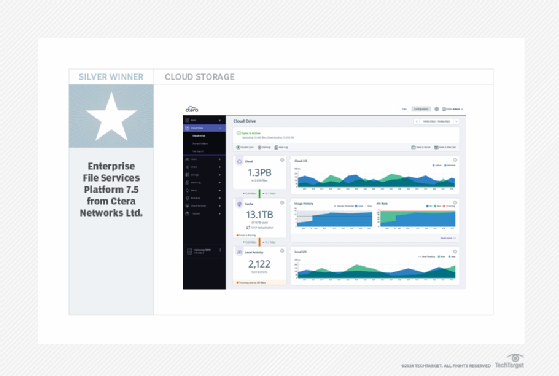Screen dimensions: 559x376
Task: Toggle the red legend entry of Hit Rate chart
Action: pyautogui.click(x=449, y=206)
